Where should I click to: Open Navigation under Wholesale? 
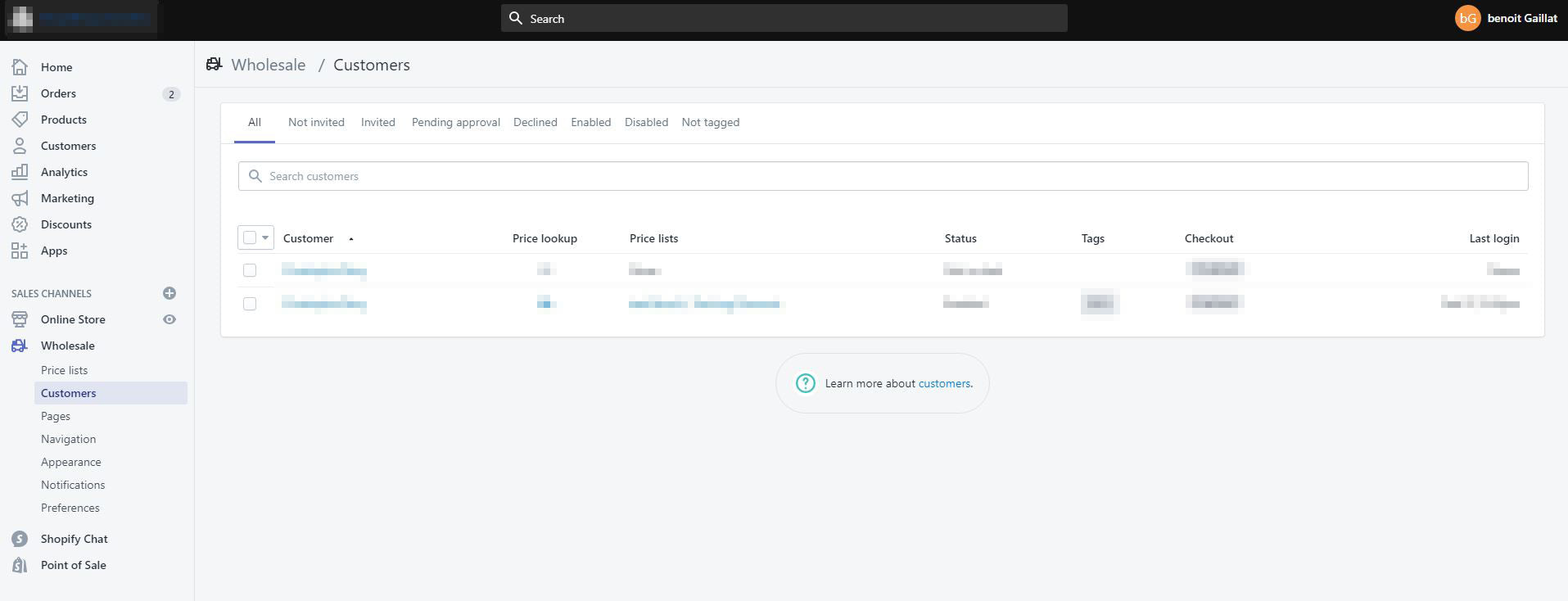click(69, 439)
